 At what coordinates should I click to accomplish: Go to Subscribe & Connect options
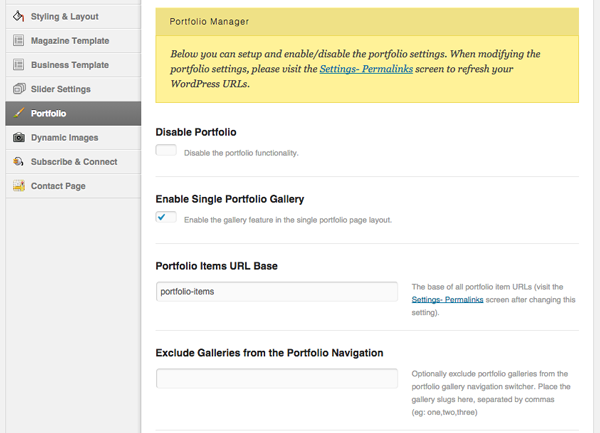coord(73,162)
